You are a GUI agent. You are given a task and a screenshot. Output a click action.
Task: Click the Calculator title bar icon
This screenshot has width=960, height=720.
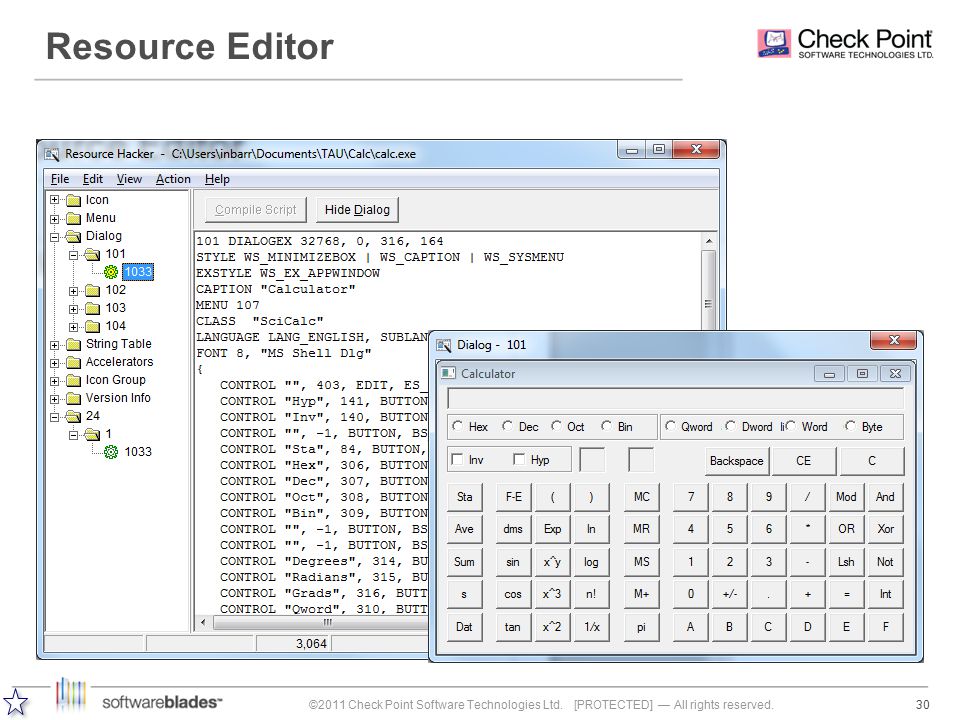coord(449,373)
